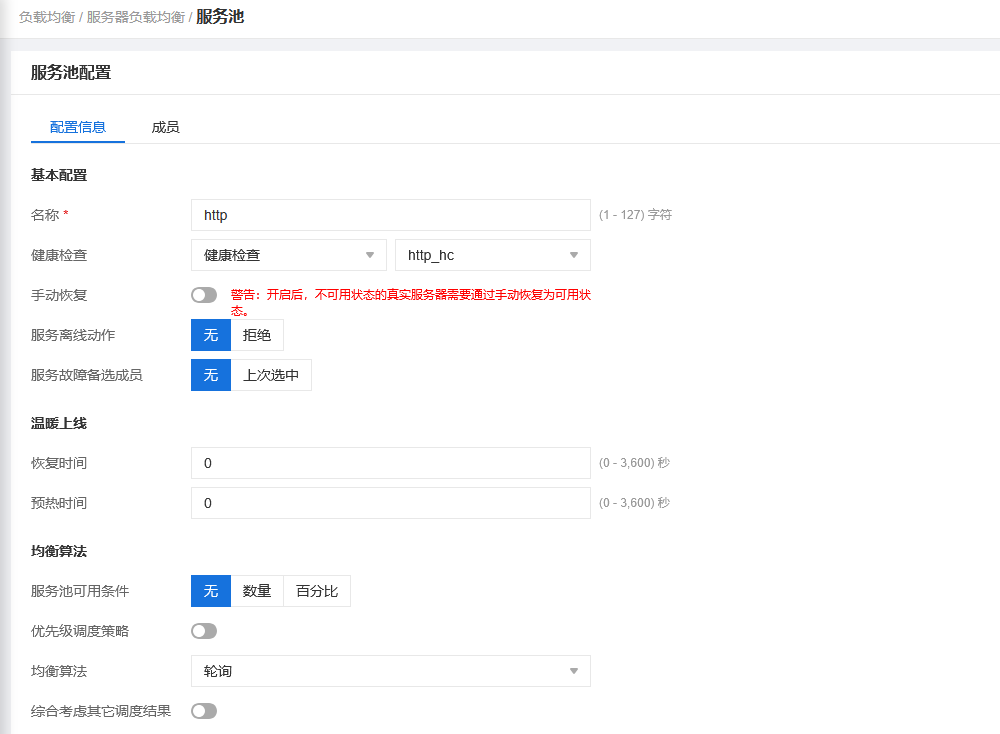The height and width of the screenshot is (734, 1000).
Task: Choose 拒绝 for 服务离线动作
Action: coord(257,335)
